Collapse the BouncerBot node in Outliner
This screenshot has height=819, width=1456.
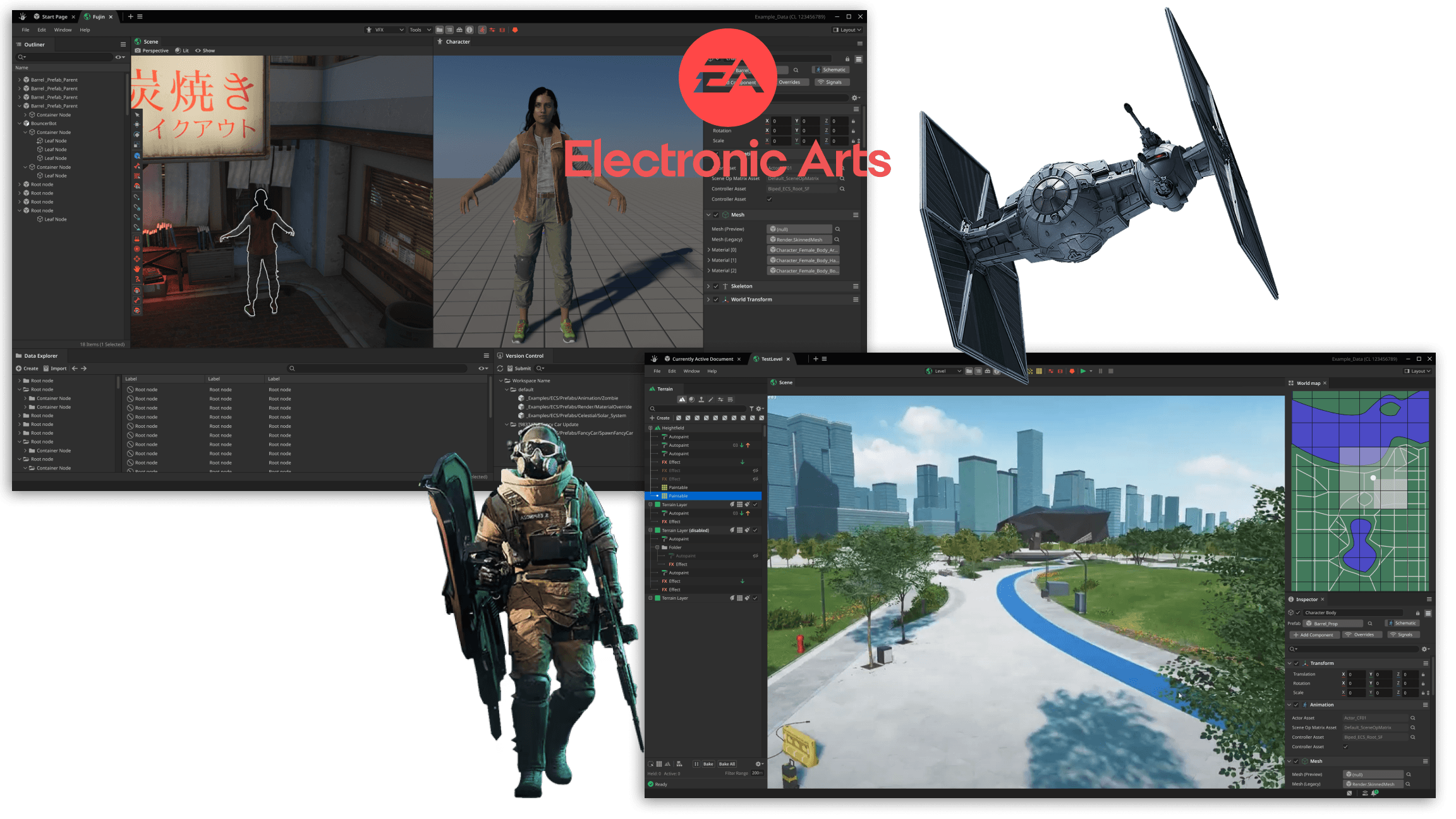pyautogui.click(x=20, y=123)
